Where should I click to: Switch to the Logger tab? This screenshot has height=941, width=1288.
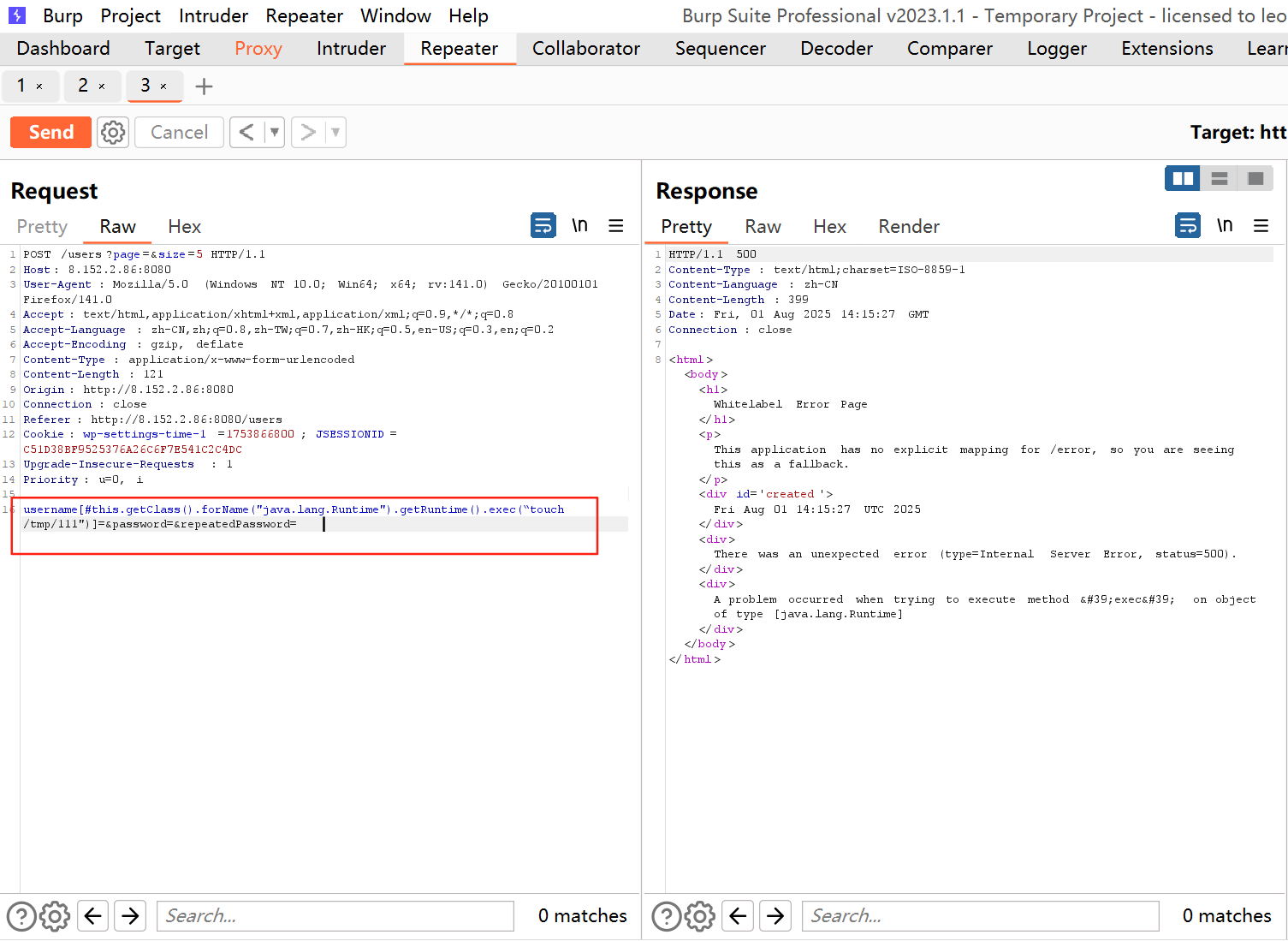pos(1057,48)
